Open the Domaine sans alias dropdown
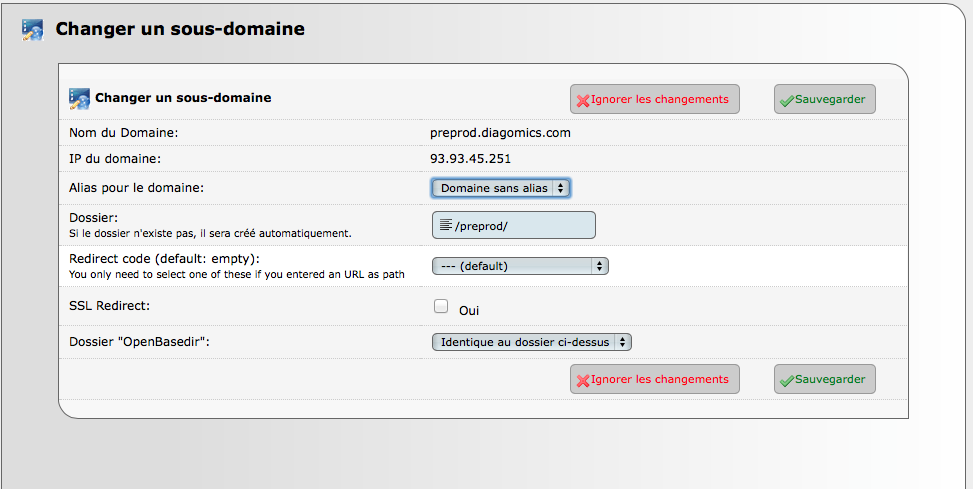973x489 pixels. pyautogui.click(x=500, y=188)
